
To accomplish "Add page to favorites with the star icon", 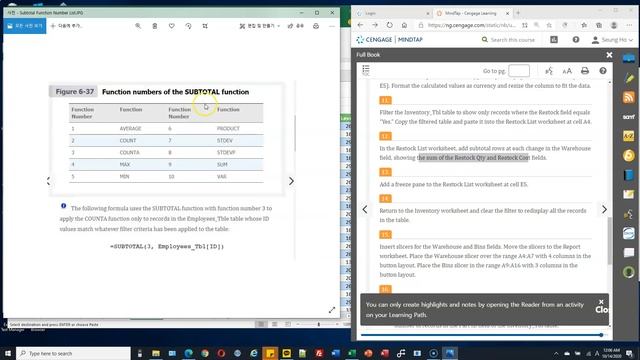I will 549,25.
